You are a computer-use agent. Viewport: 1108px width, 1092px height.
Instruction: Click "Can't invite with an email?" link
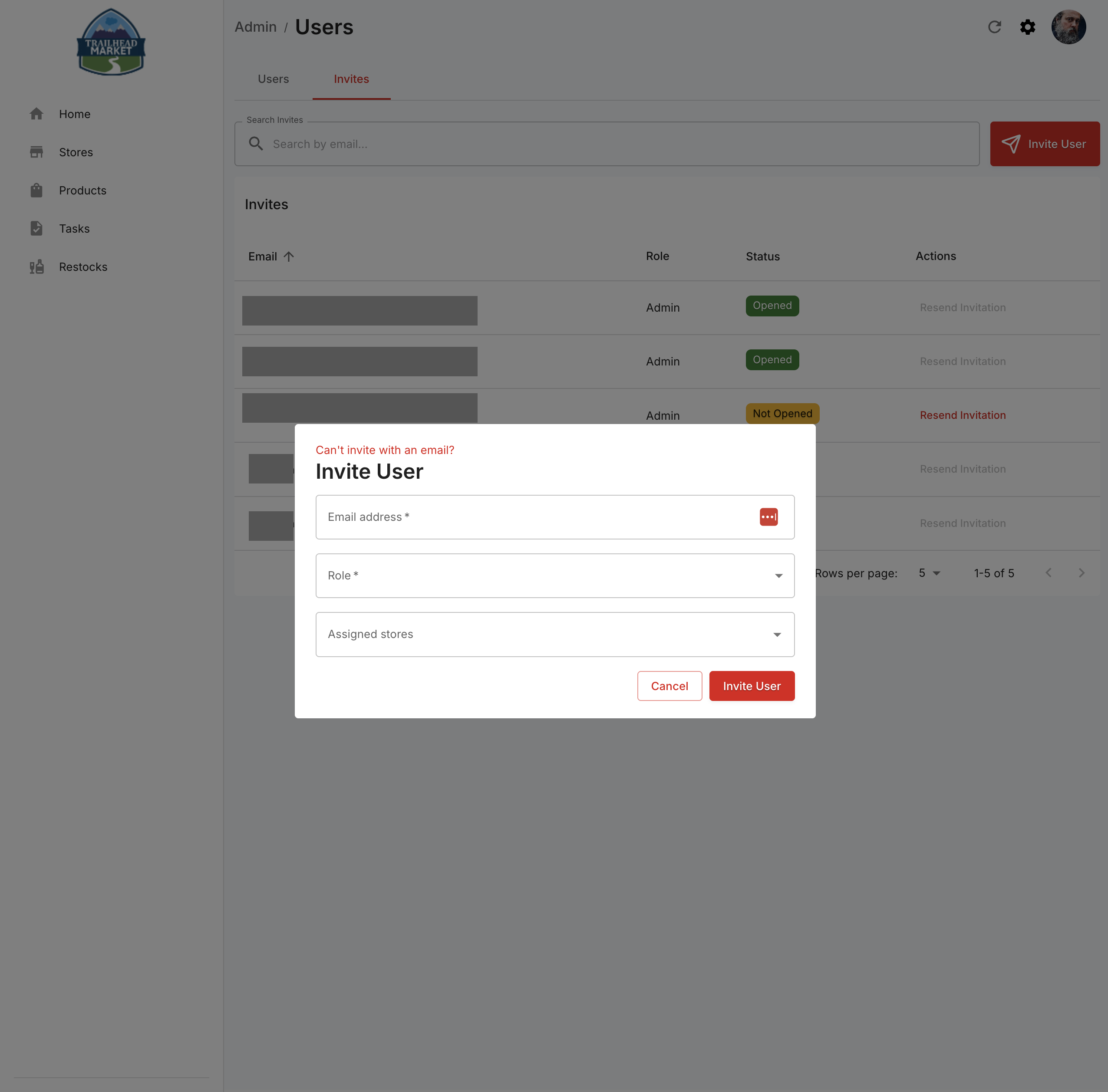pyautogui.click(x=385, y=450)
